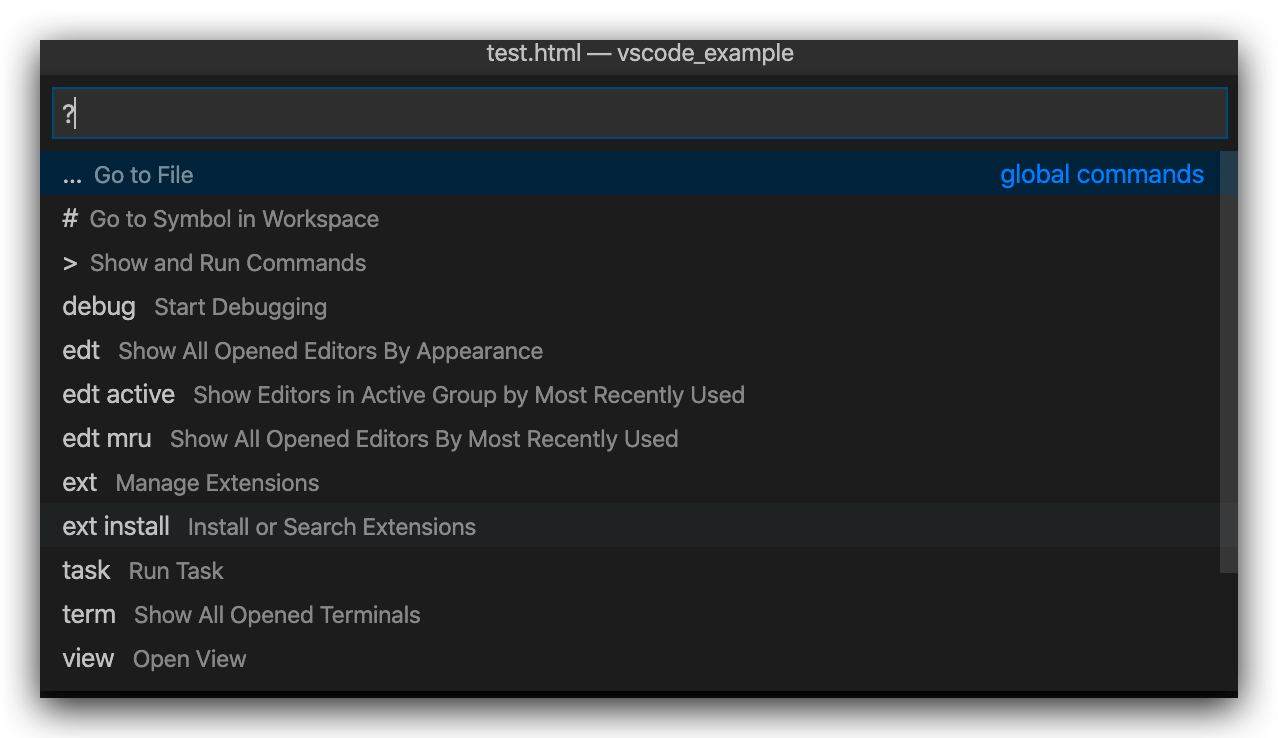This screenshot has height=738, width=1278.
Task: Click the > command prefix symbol
Action: pos(69,263)
